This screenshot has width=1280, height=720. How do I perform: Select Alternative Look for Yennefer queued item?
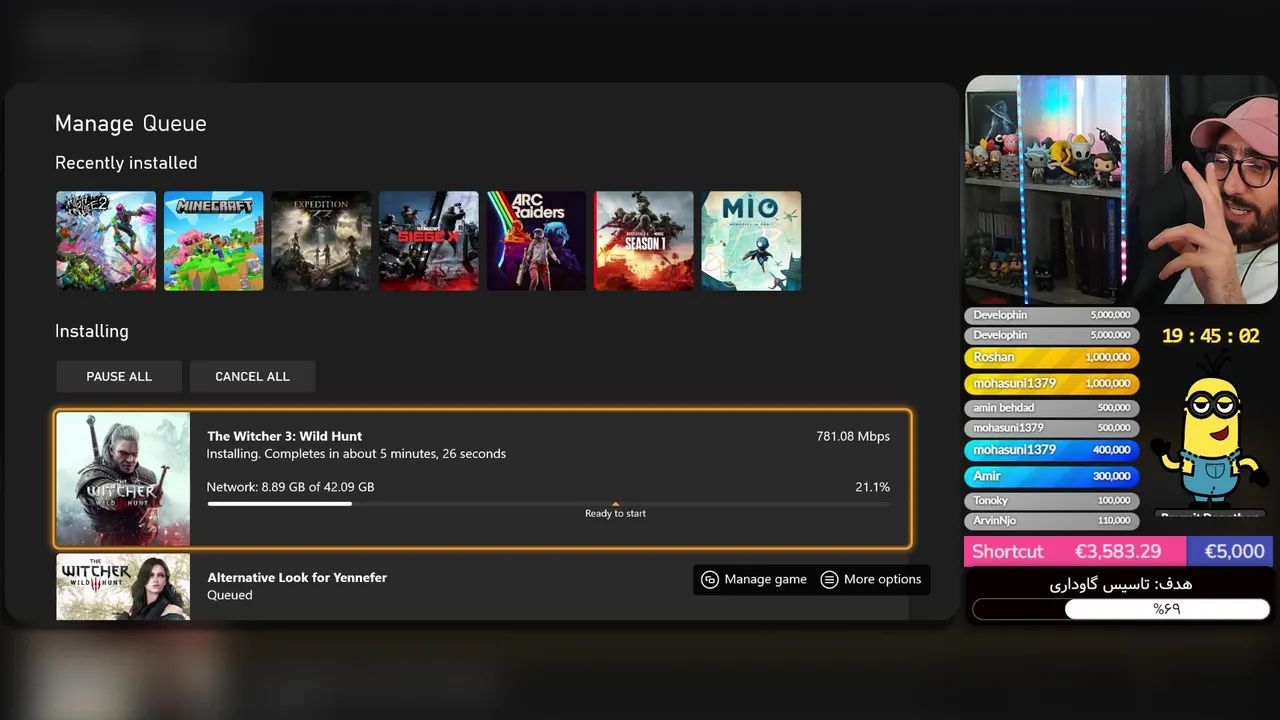click(x=483, y=587)
